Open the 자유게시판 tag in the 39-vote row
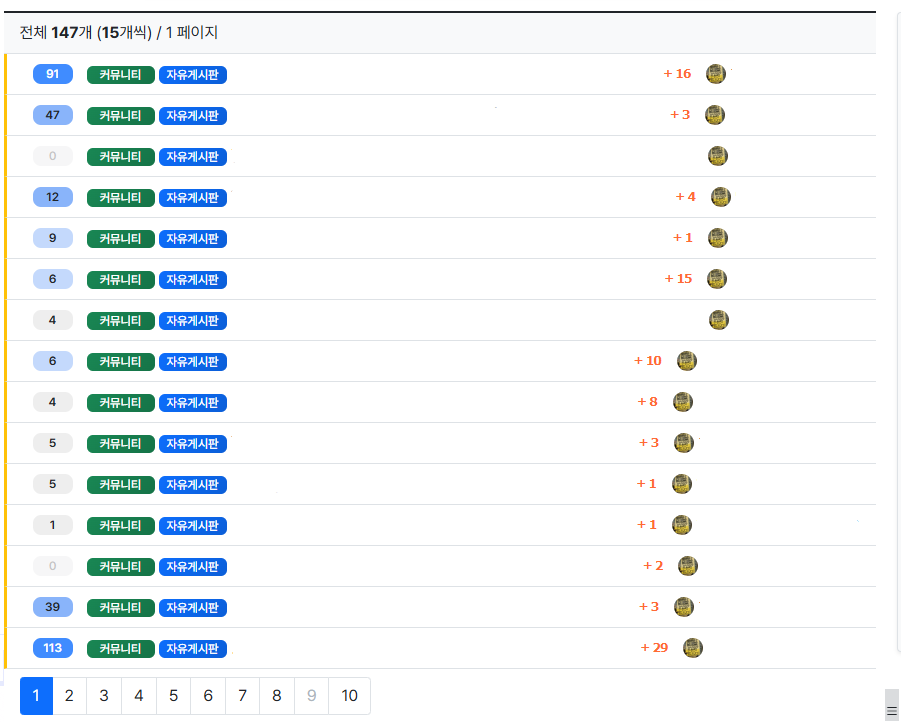This screenshot has width=901, height=723. click(193, 607)
